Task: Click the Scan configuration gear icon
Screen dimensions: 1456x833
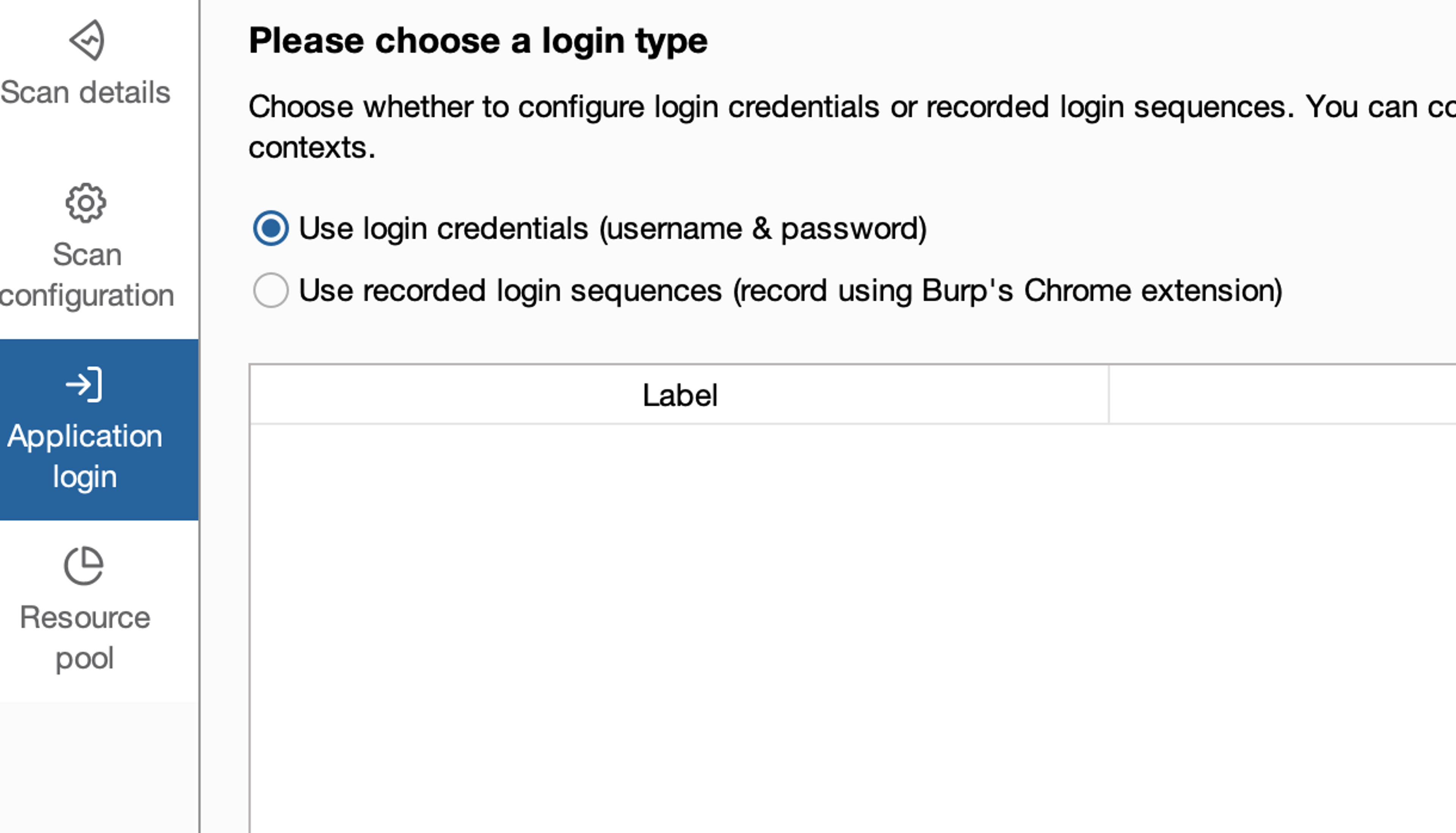Action: [85, 203]
